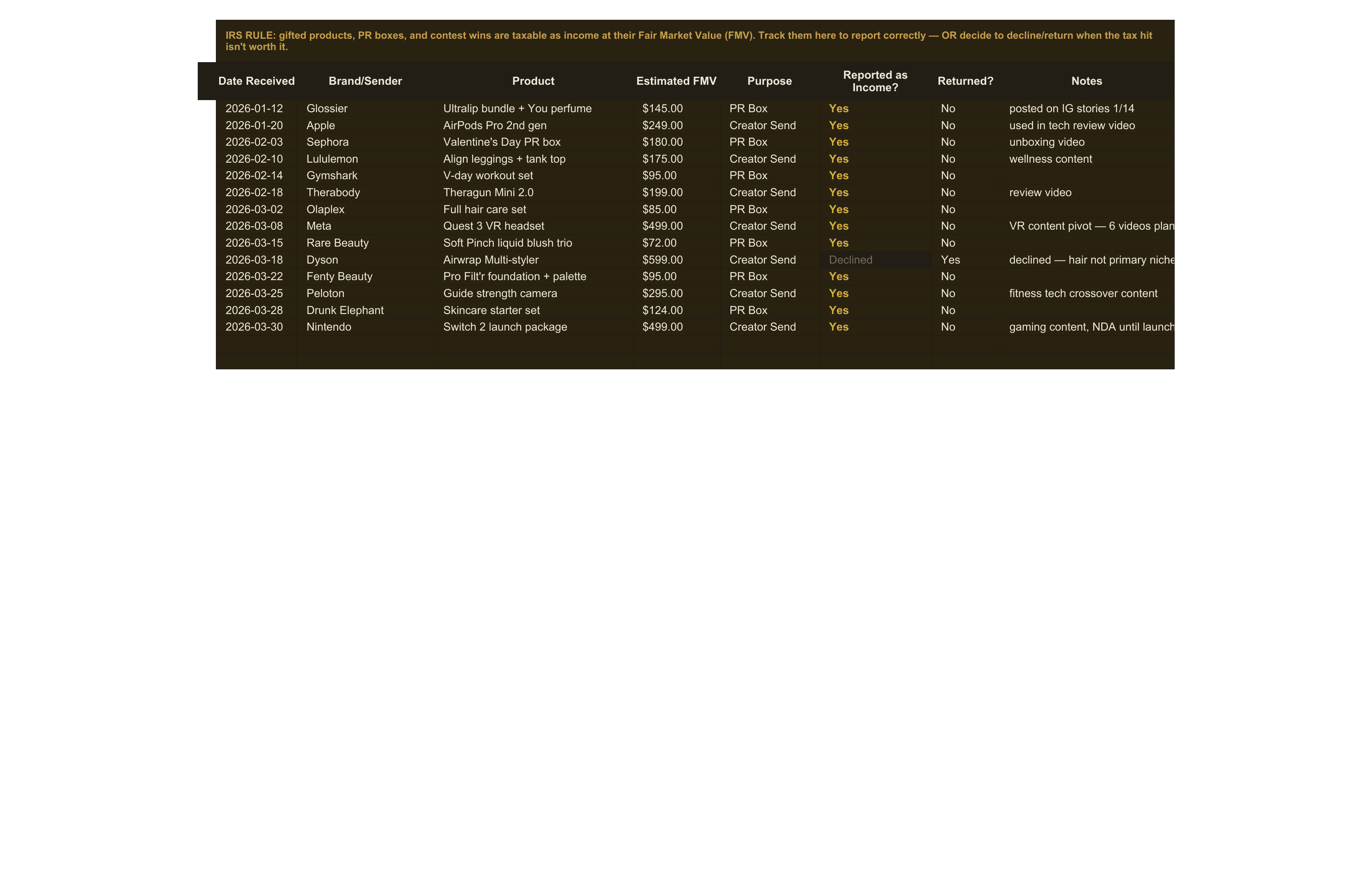Select 'fitness tech crossover content' note
Viewport: 1372px width, 888px height.
click(1087, 293)
